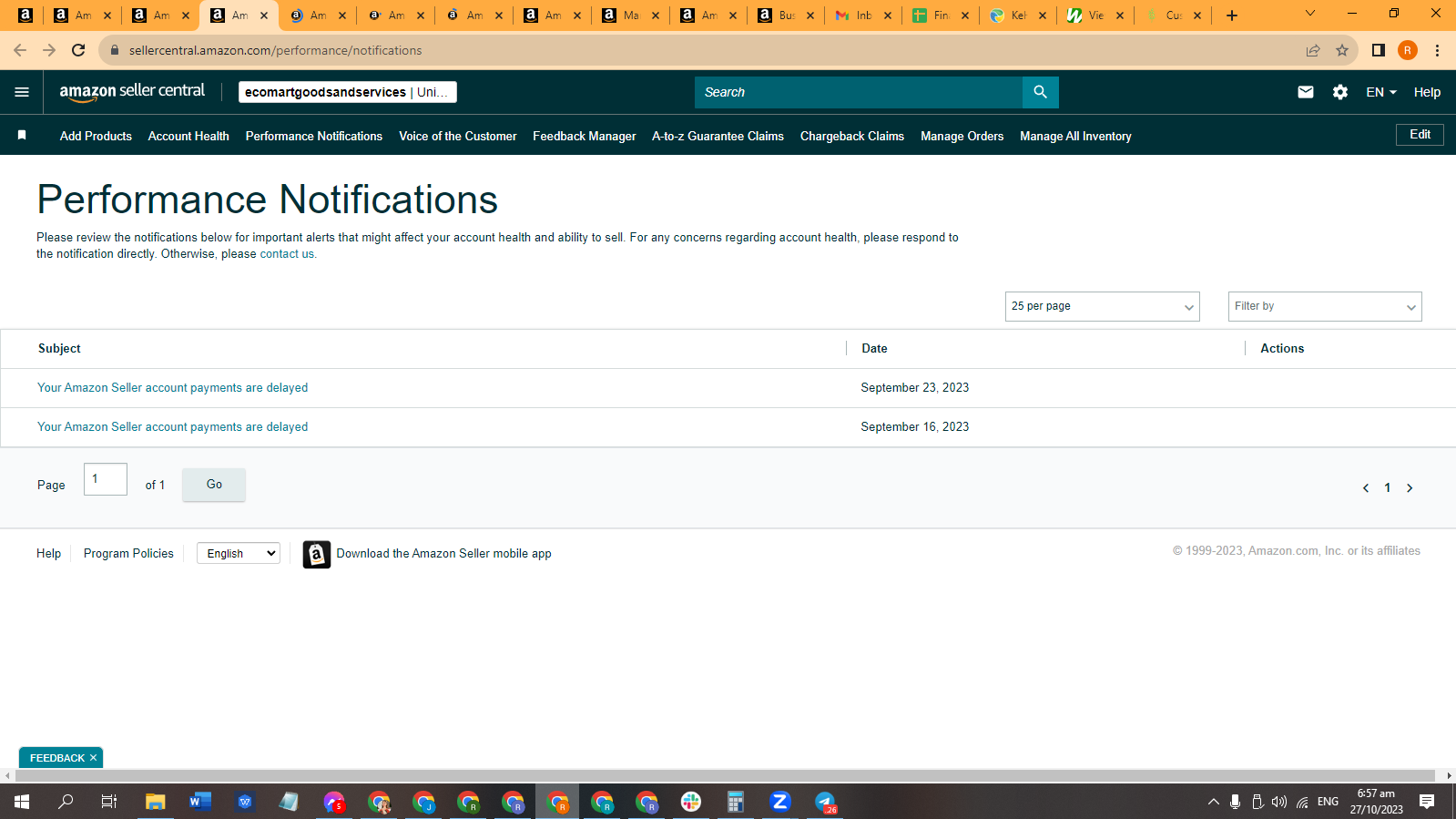Share this page icon in address bar

click(x=1312, y=50)
